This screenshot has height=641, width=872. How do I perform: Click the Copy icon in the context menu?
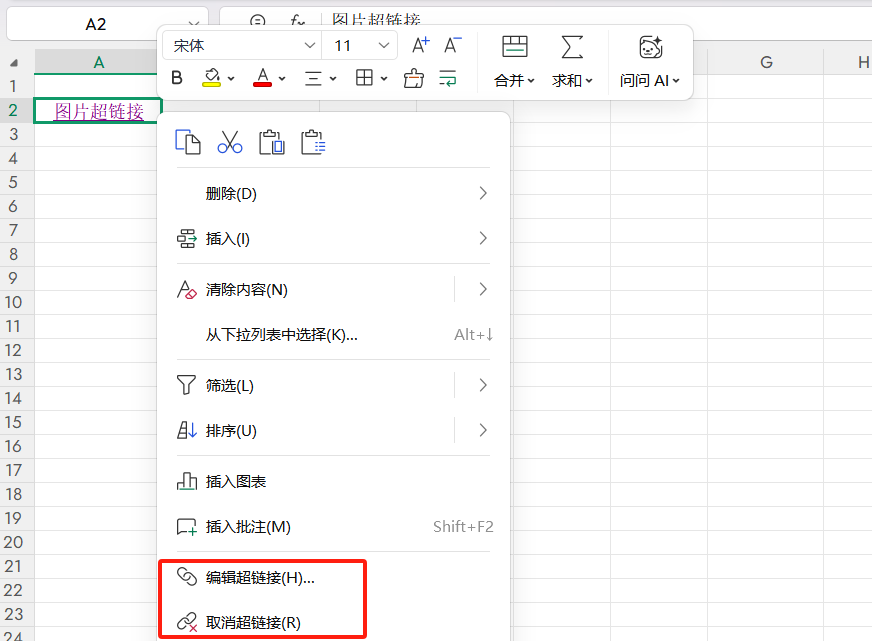pos(187,141)
